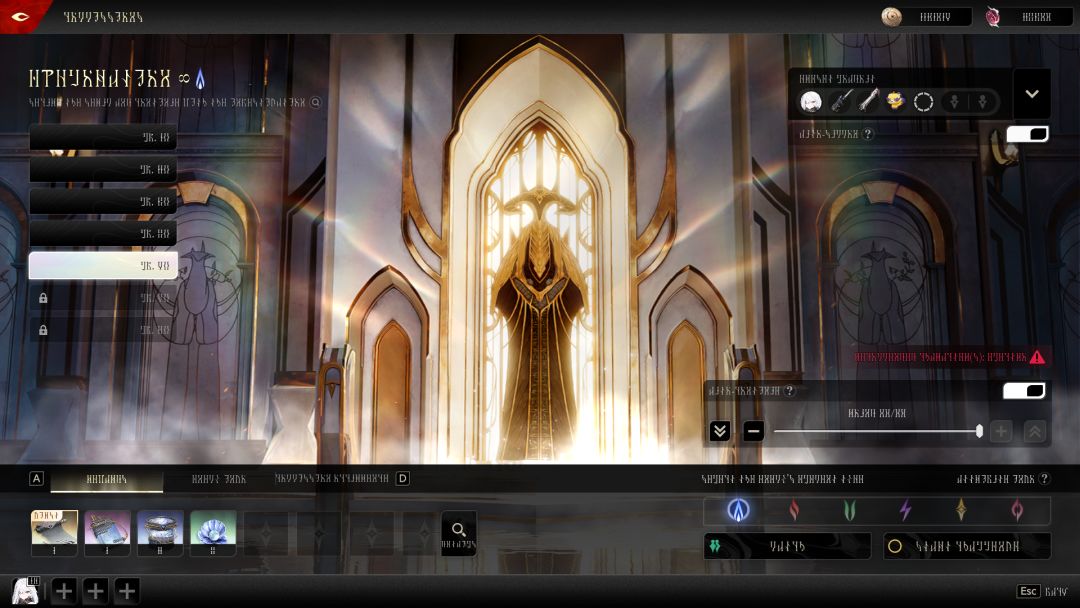Decrease the count with the minus button
Image resolution: width=1080 pixels, height=608 pixels.
coord(754,431)
